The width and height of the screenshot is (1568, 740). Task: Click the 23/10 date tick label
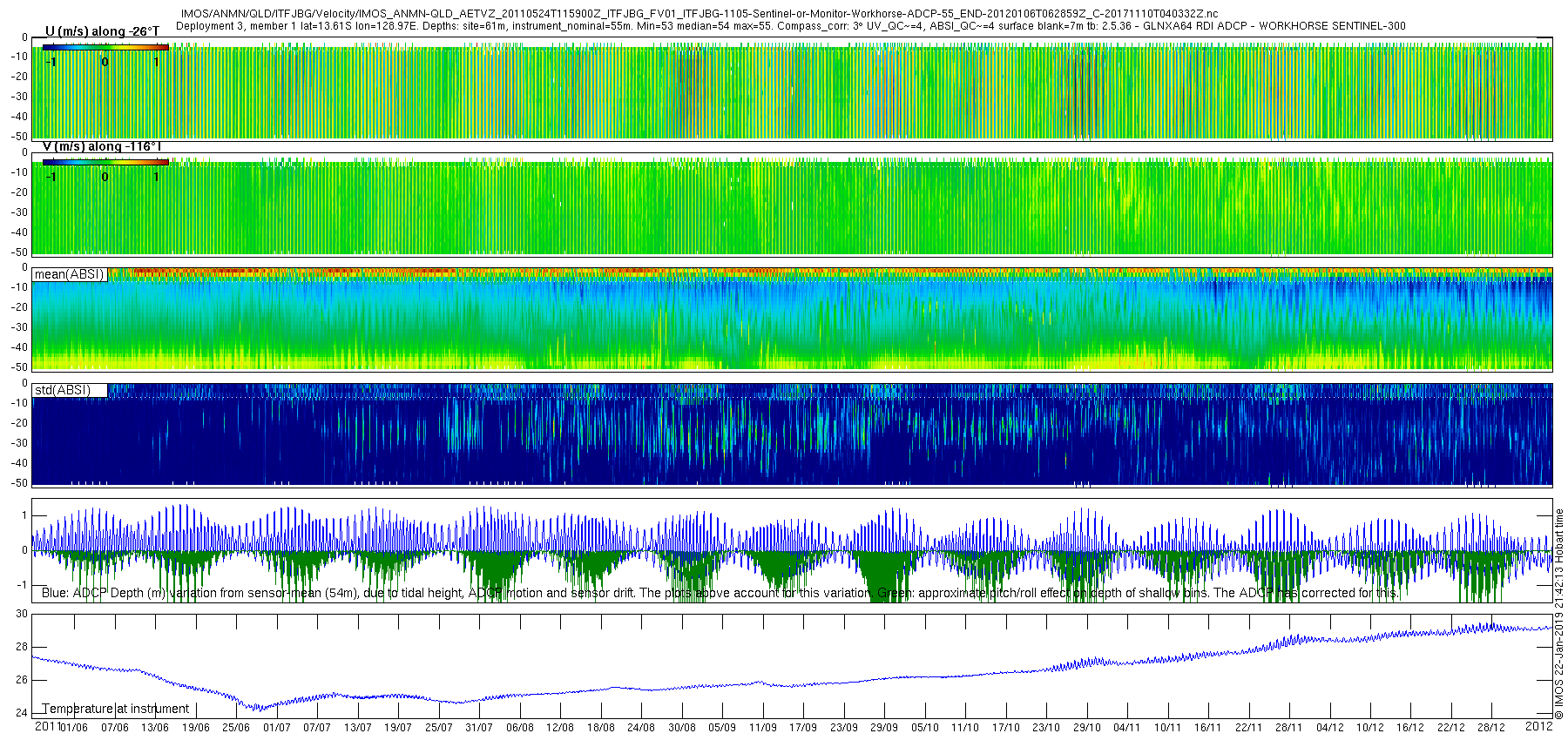(1046, 728)
